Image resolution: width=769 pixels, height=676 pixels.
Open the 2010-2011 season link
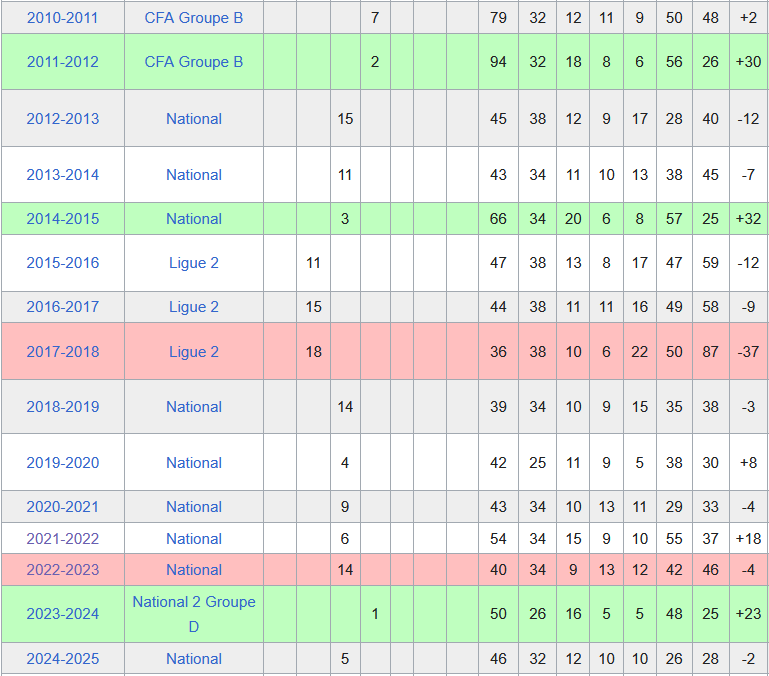[62, 18]
